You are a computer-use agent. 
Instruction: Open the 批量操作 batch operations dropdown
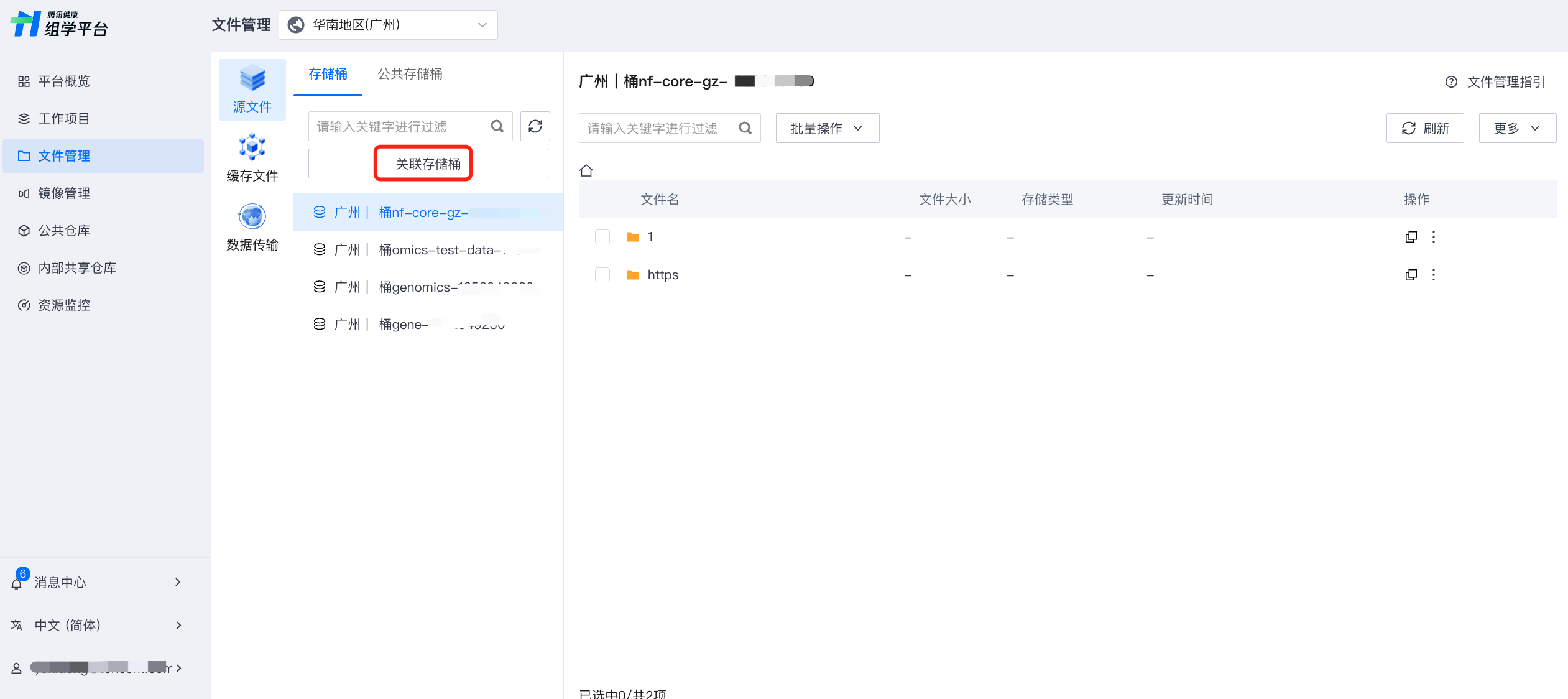[x=827, y=128]
